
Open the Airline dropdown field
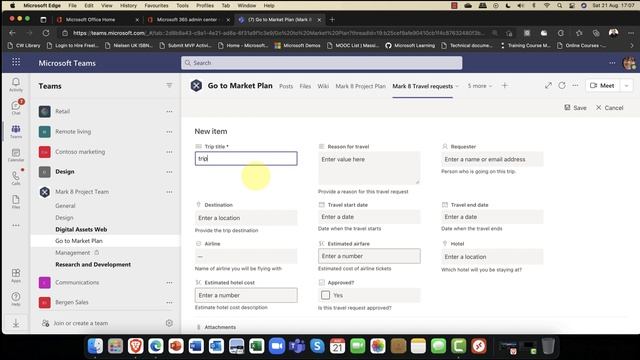coord(246,256)
